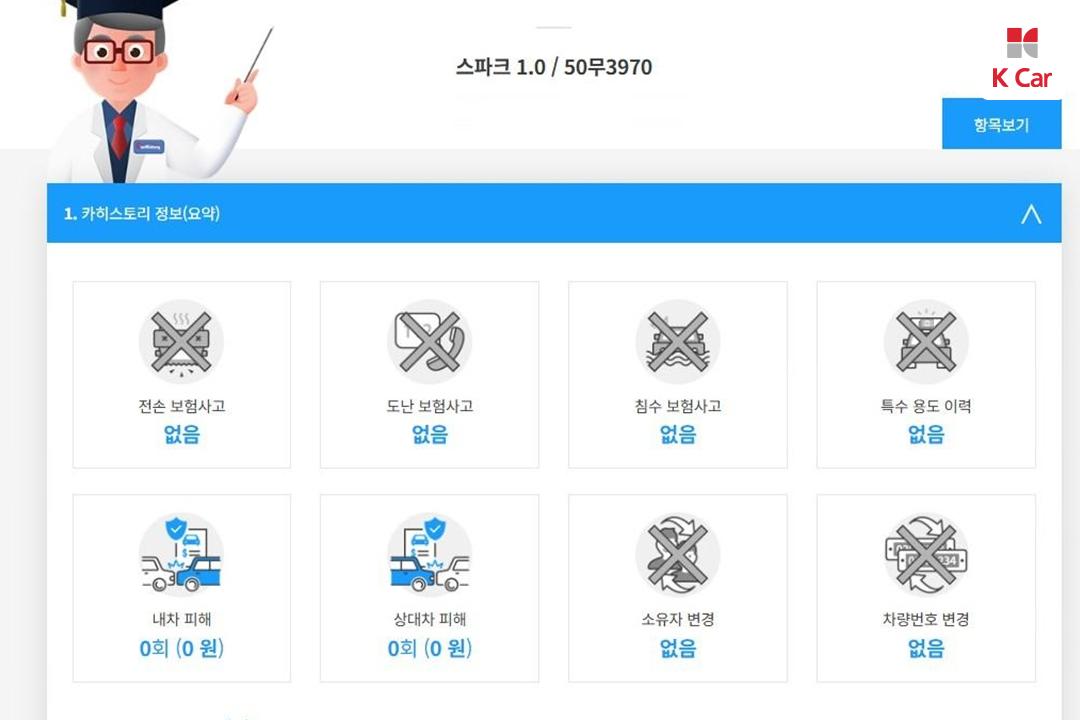
Task: Click the K Car logo
Action: (1021, 59)
